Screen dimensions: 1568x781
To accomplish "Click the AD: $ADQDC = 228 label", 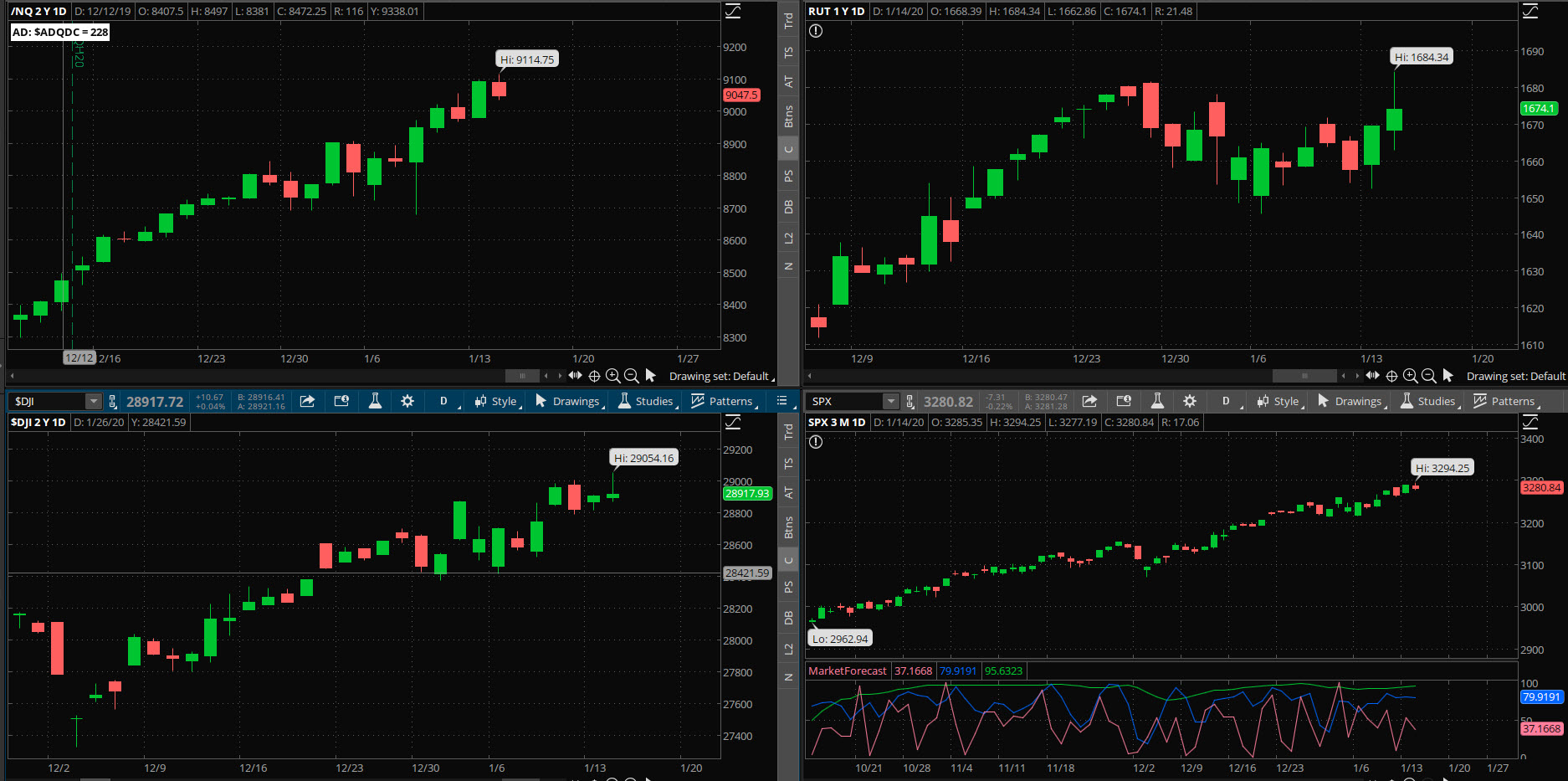I will pos(60,32).
